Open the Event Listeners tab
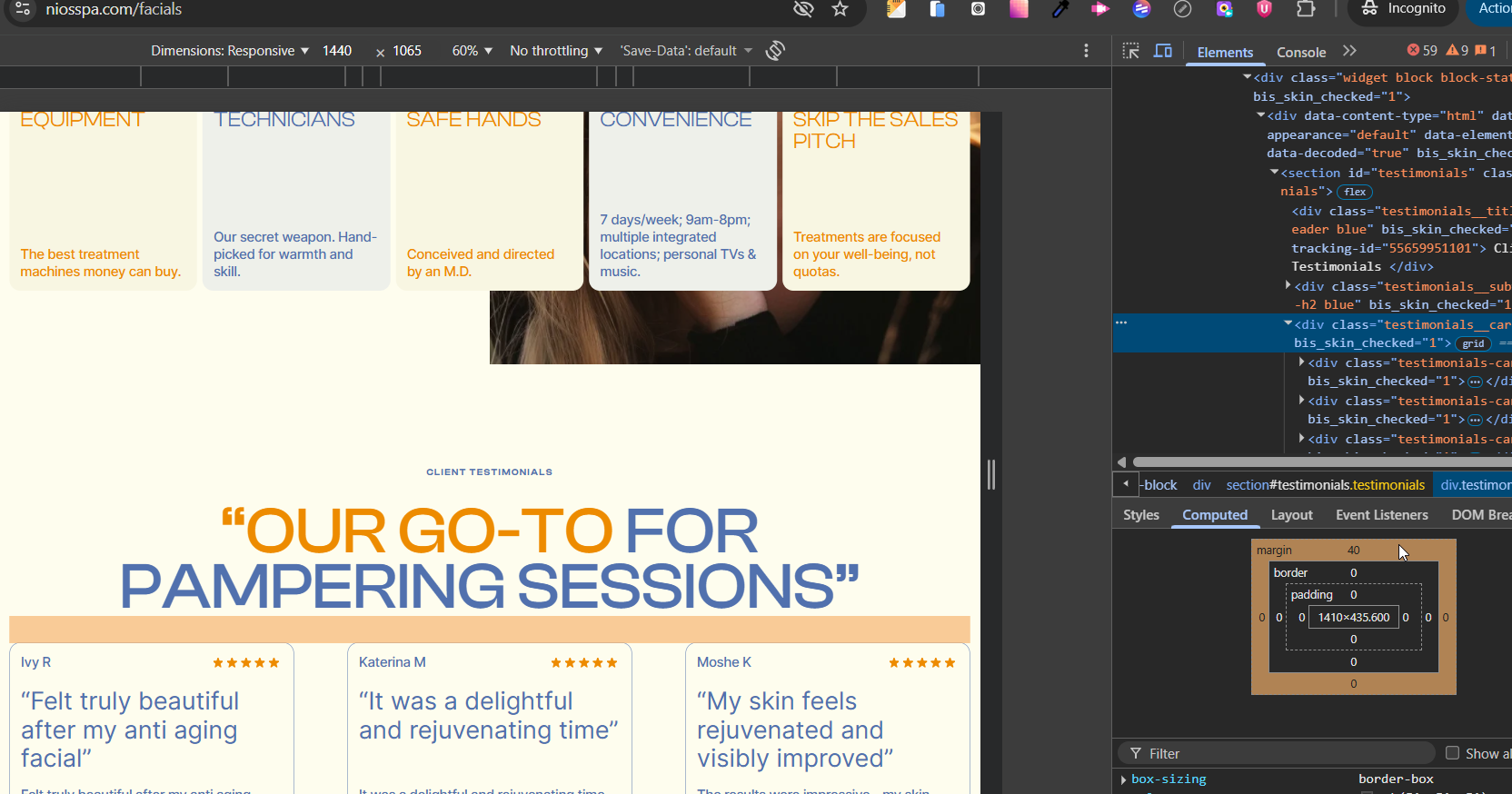The height and width of the screenshot is (794, 1512). tap(1381, 515)
